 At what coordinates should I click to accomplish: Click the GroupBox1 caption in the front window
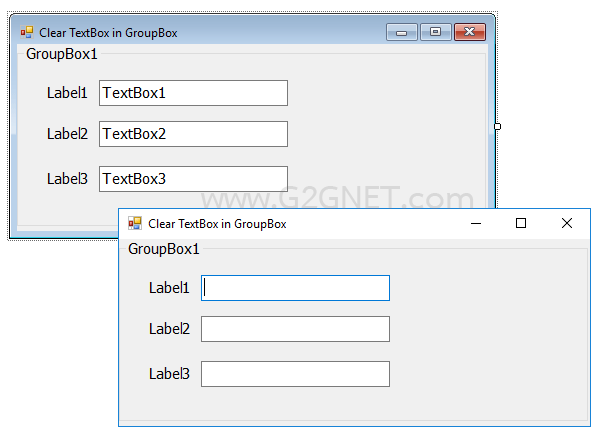pos(163,249)
